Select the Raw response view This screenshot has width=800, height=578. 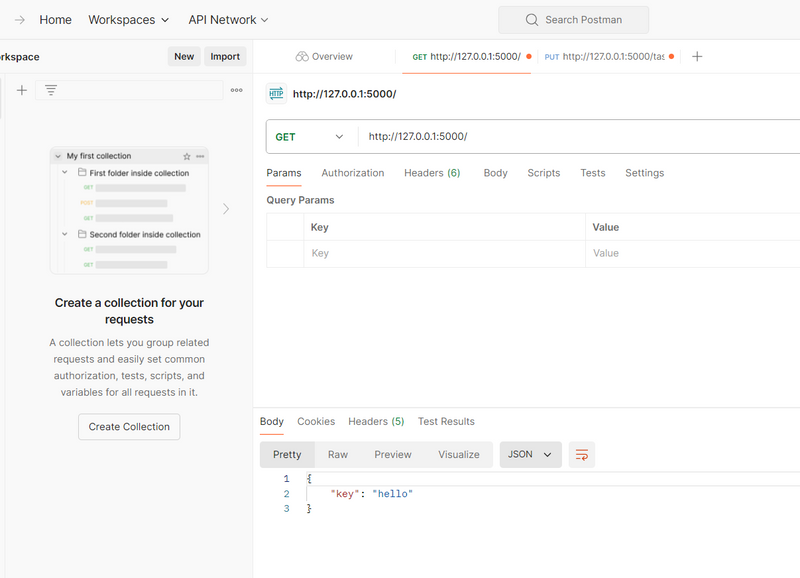pyautogui.click(x=338, y=455)
